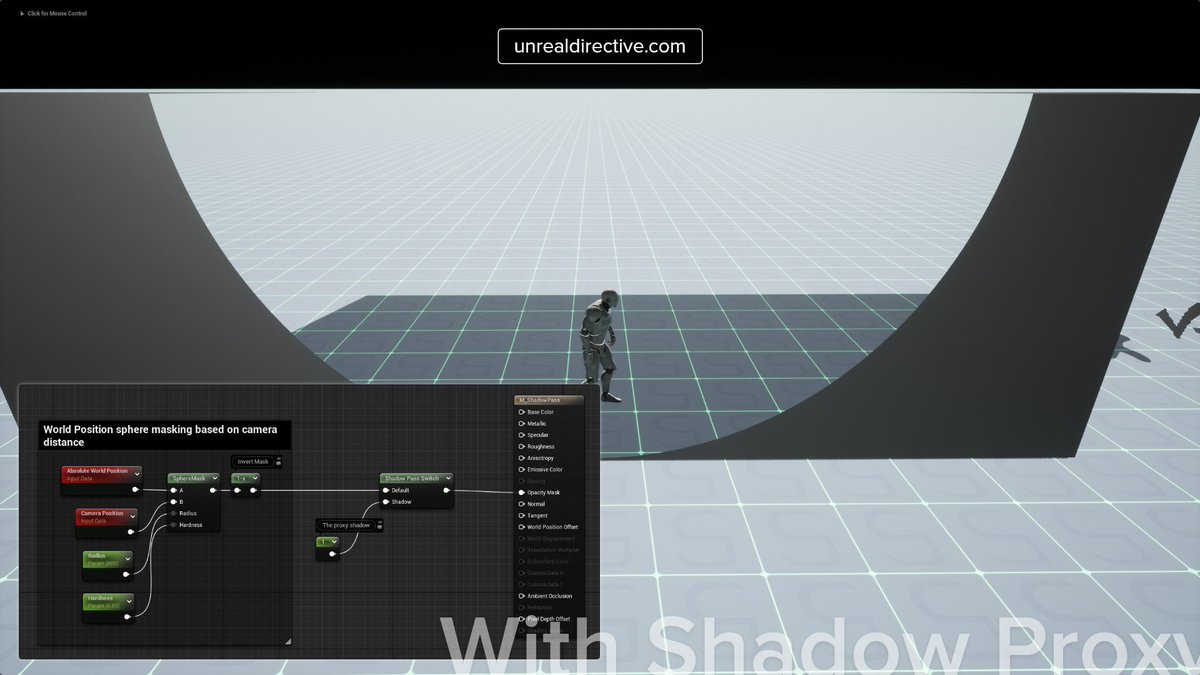This screenshot has width=1200, height=675.
Task: Click the Base Color pin on M_ShadowPass
Action: click(x=522, y=412)
